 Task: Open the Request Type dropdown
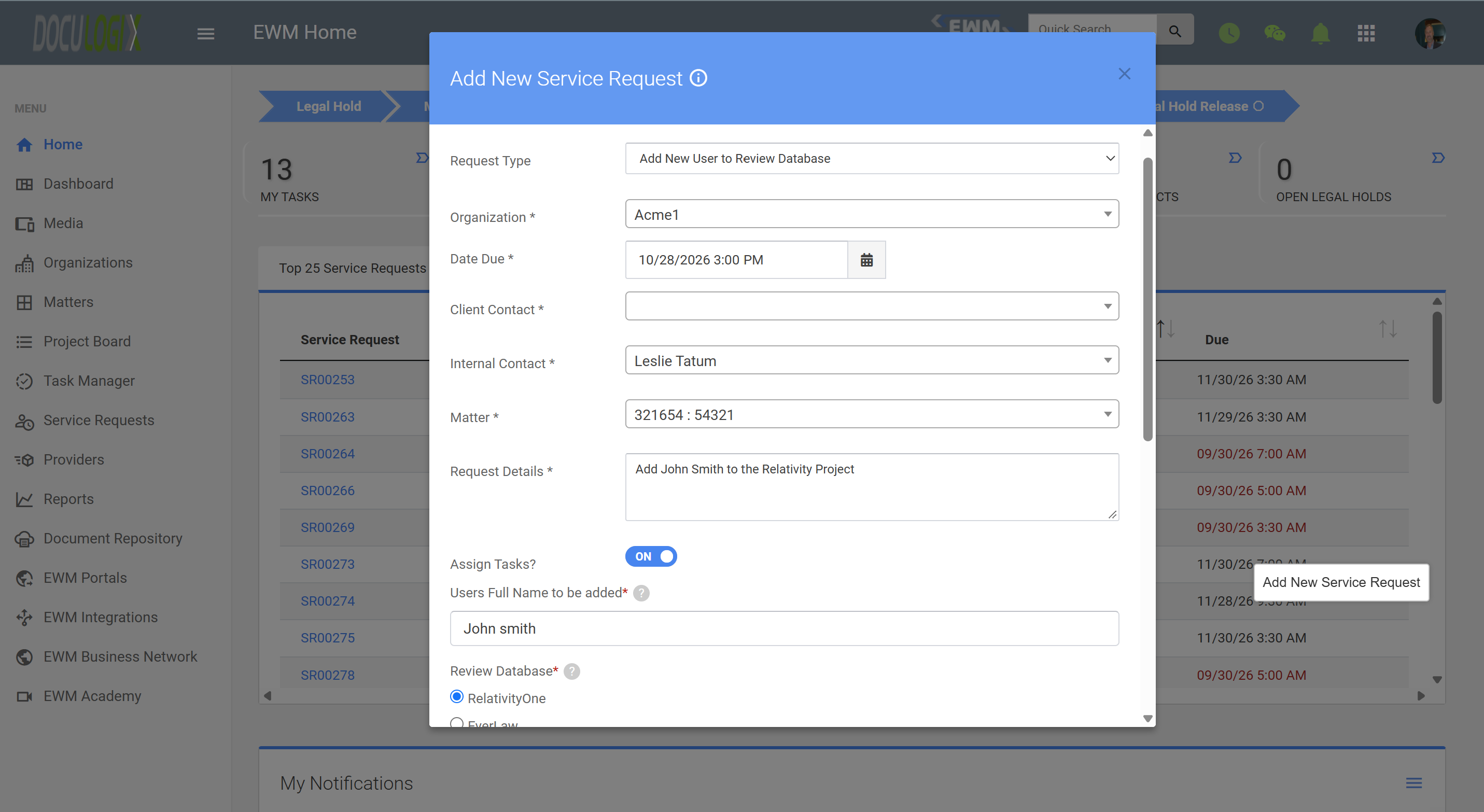pos(872,158)
